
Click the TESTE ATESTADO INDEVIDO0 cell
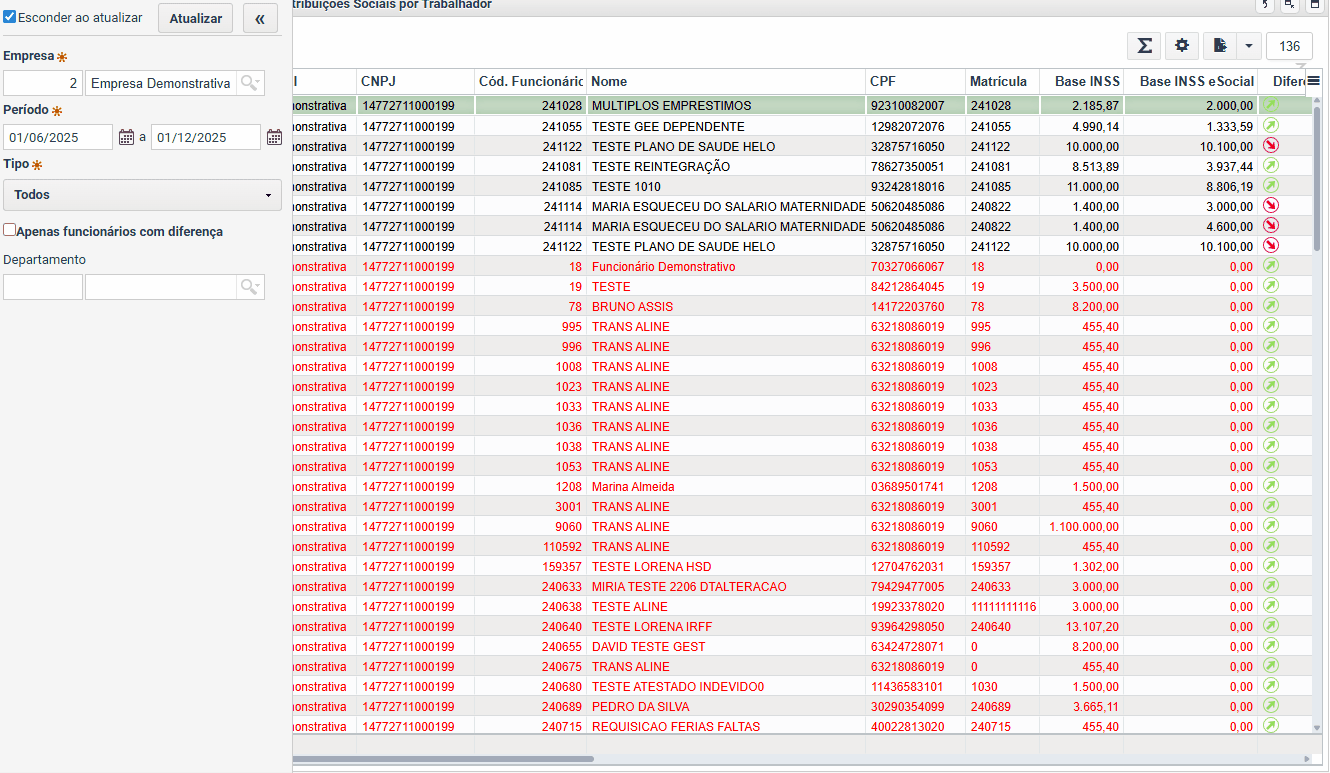click(726, 686)
